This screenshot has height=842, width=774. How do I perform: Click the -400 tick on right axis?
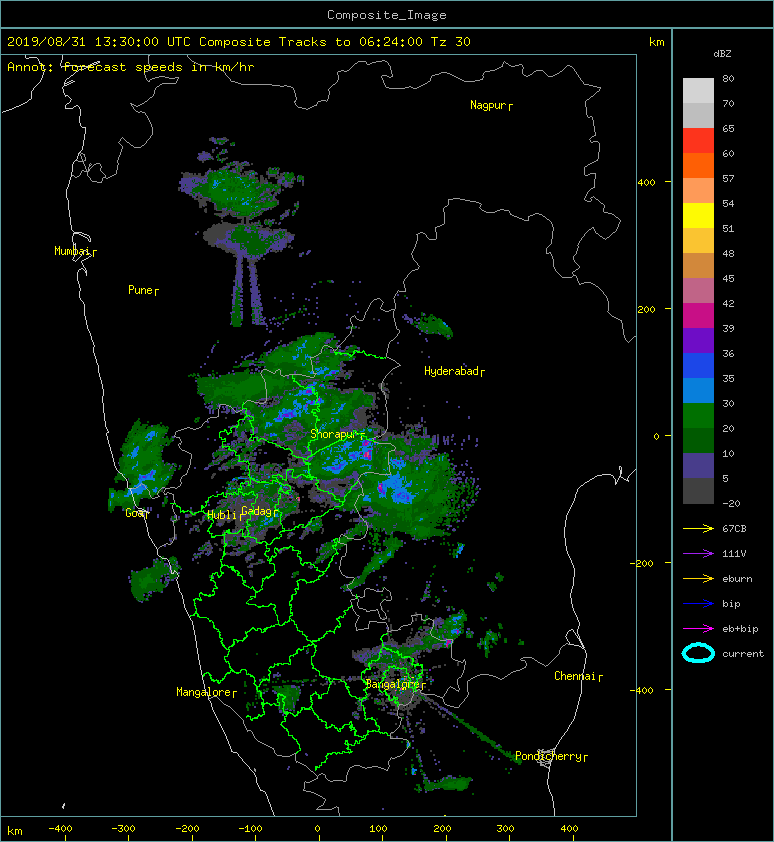[641, 691]
